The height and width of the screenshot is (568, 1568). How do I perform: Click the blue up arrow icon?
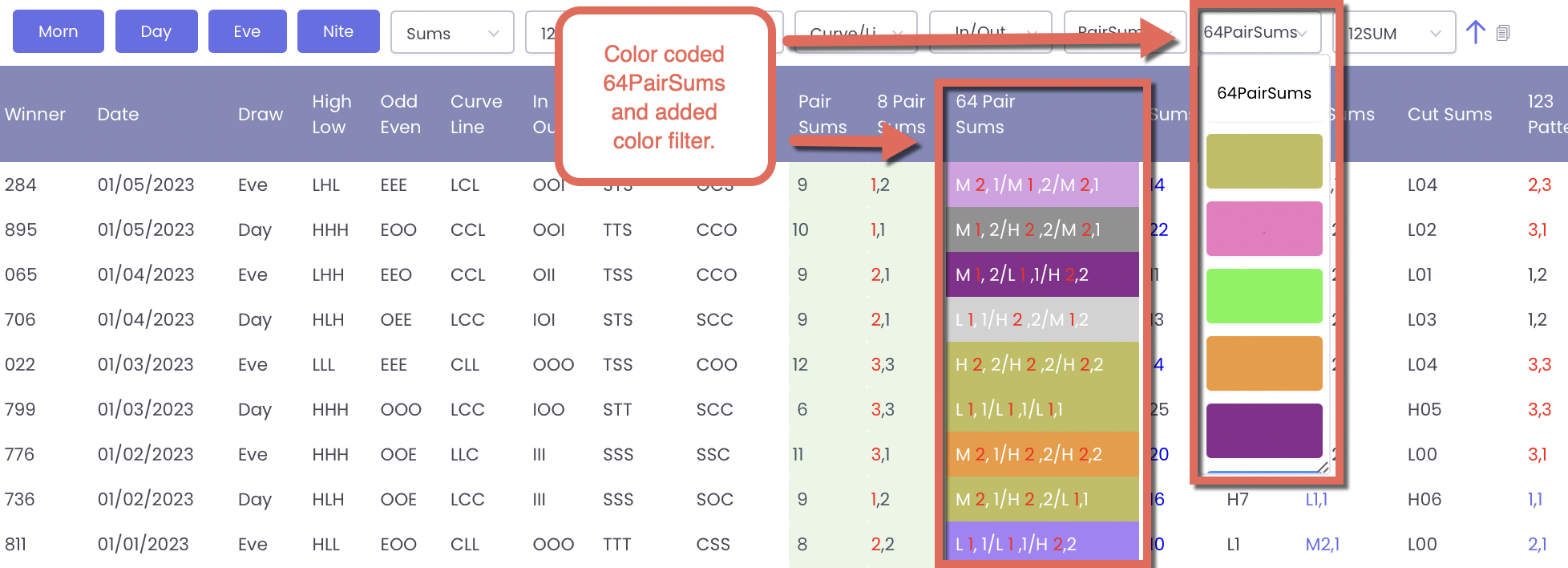coord(1475,32)
